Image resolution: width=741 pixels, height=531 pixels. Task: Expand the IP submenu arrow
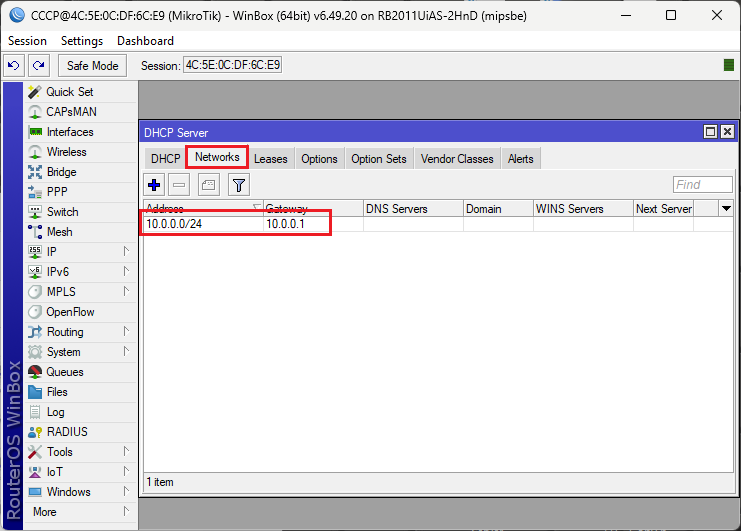click(126, 251)
